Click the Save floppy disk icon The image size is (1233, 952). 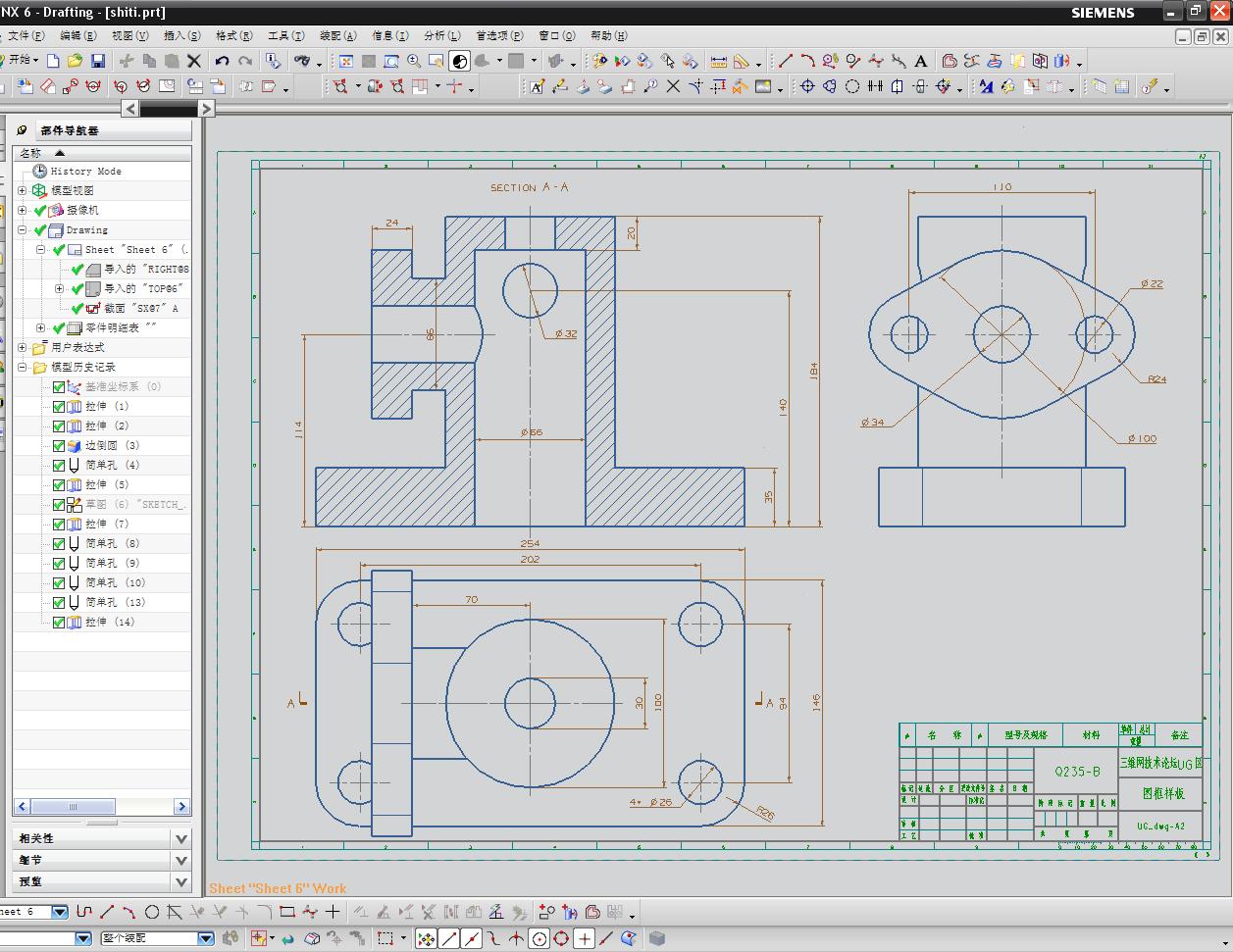coord(97,61)
